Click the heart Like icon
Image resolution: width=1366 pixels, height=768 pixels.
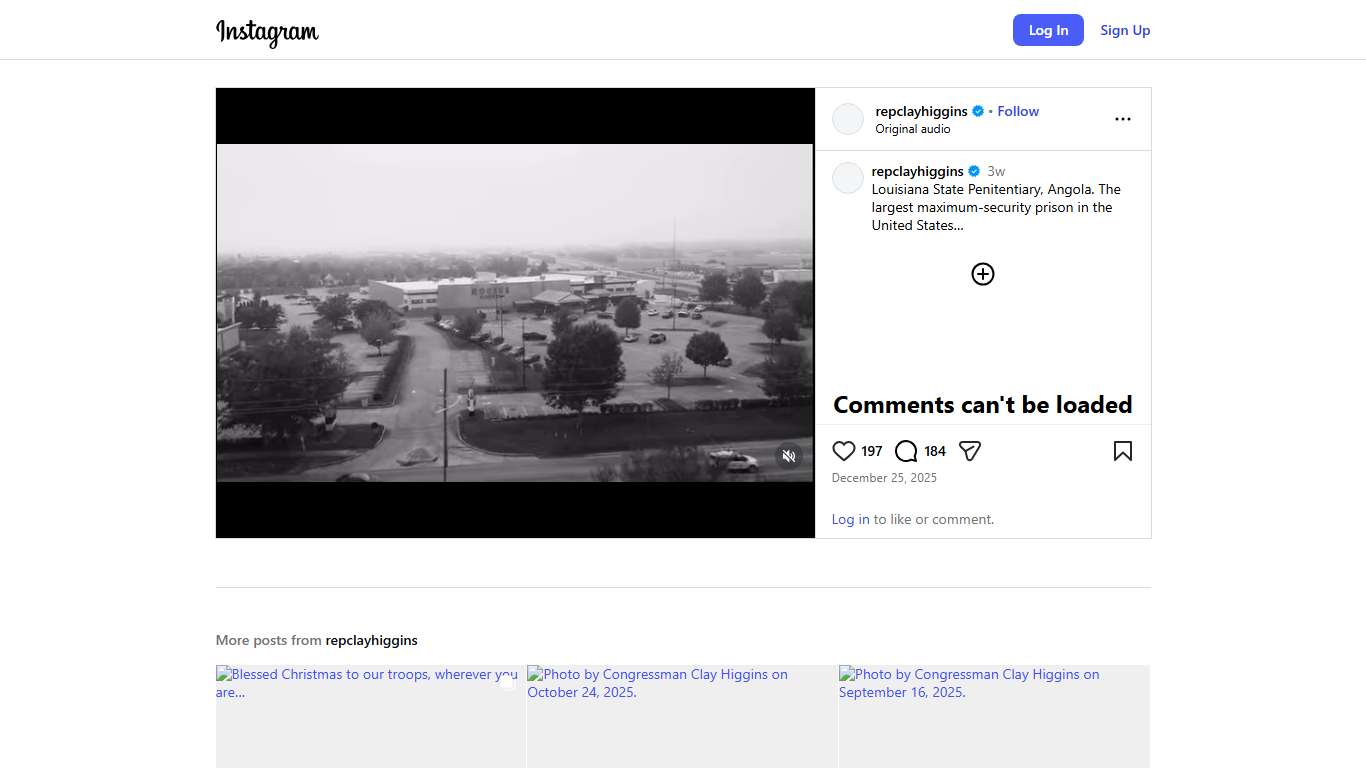(844, 451)
